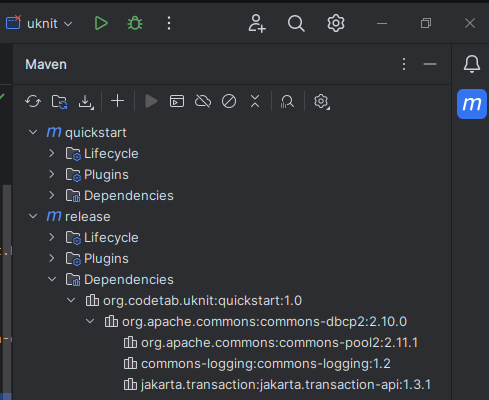Select org.apache.commons:commons-pool2:2.11.1 entry

(232, 342)
